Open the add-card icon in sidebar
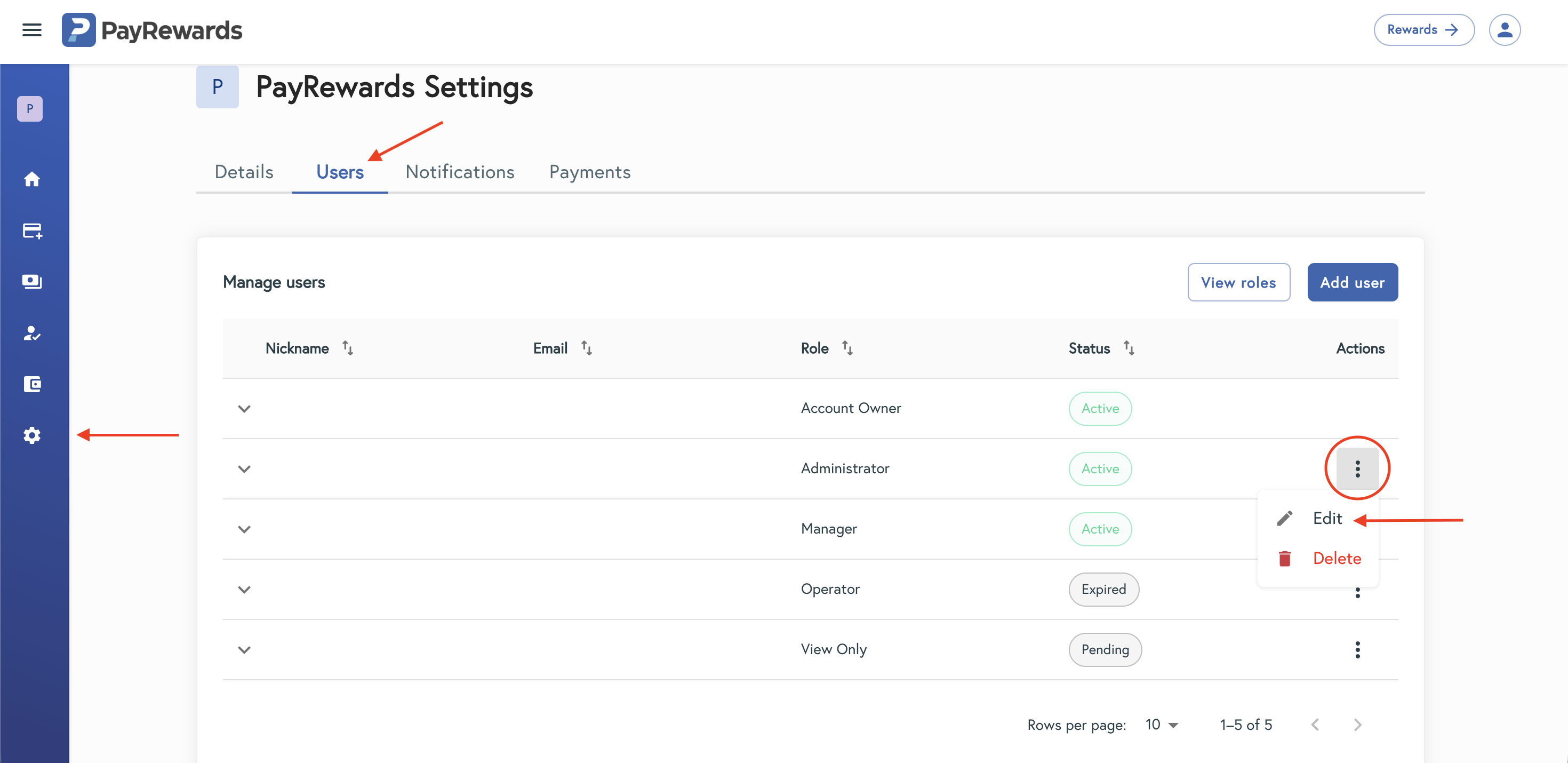Screen dimensions: 1568x763 point(31,231)
